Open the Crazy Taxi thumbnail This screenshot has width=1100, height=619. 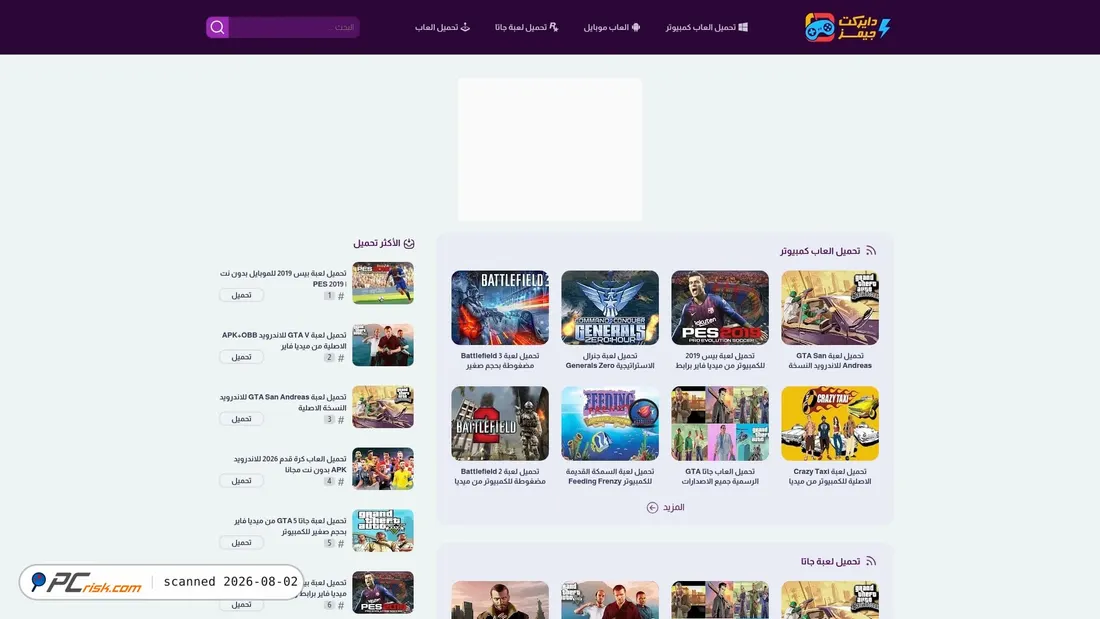point(830,423)
